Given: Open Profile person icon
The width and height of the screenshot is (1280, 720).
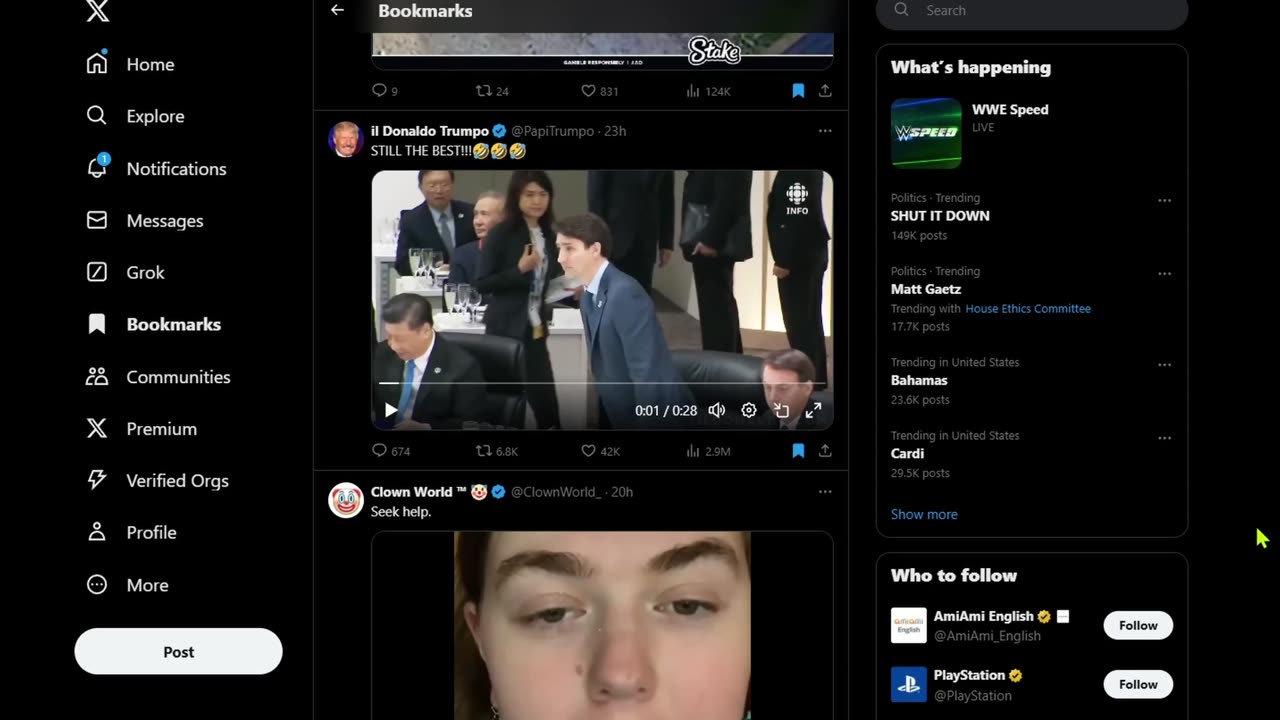Looking at the screenshot, I should pos(97,532).
